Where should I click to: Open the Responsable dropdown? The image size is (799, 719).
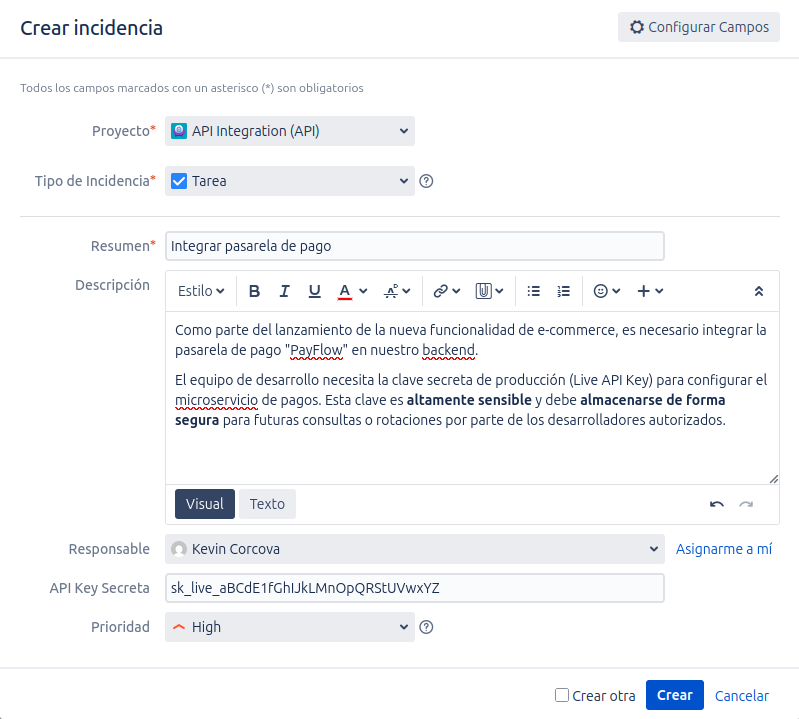click(414, 549)
